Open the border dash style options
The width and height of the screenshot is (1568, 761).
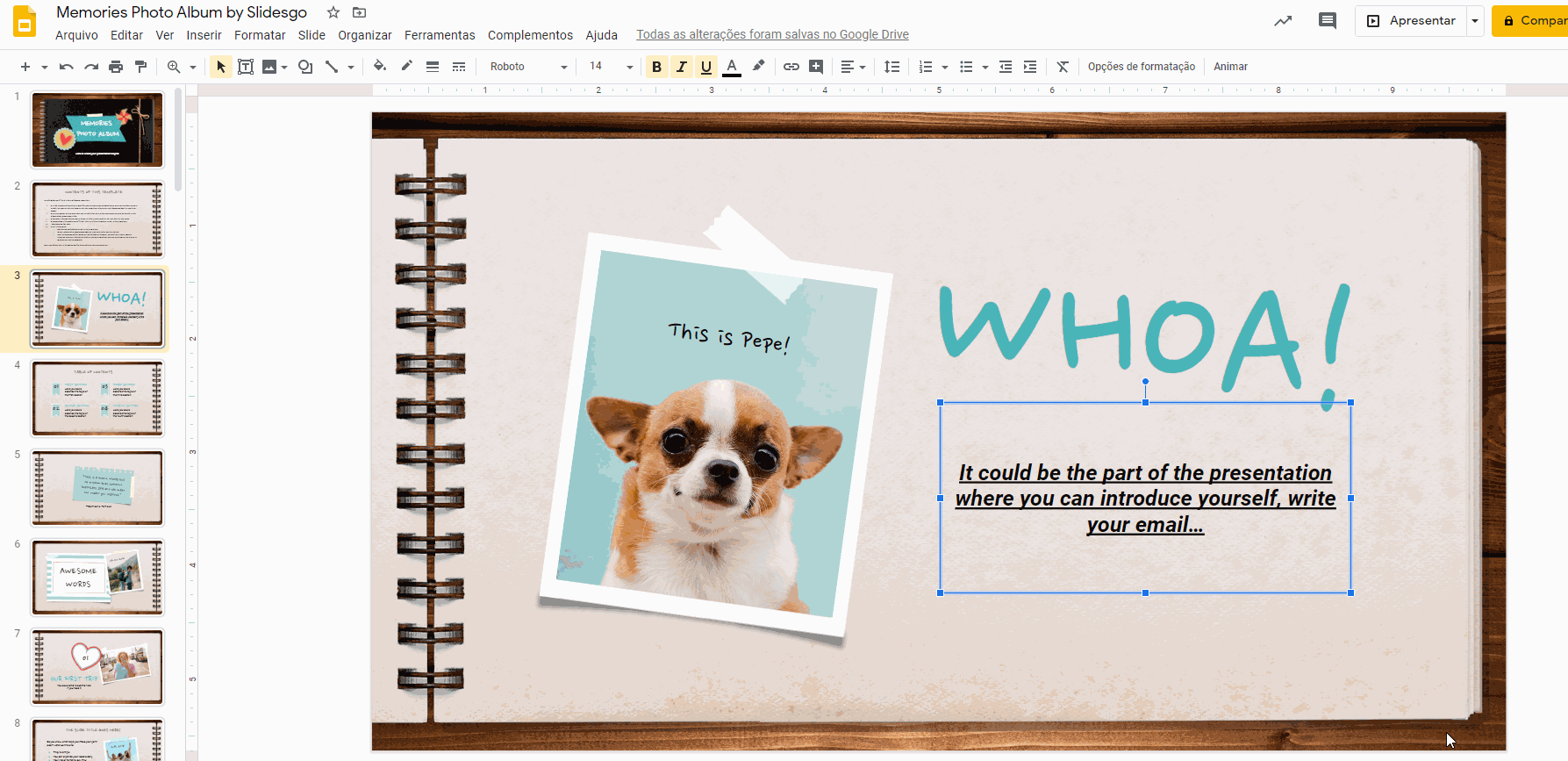[x=459, y=67]
